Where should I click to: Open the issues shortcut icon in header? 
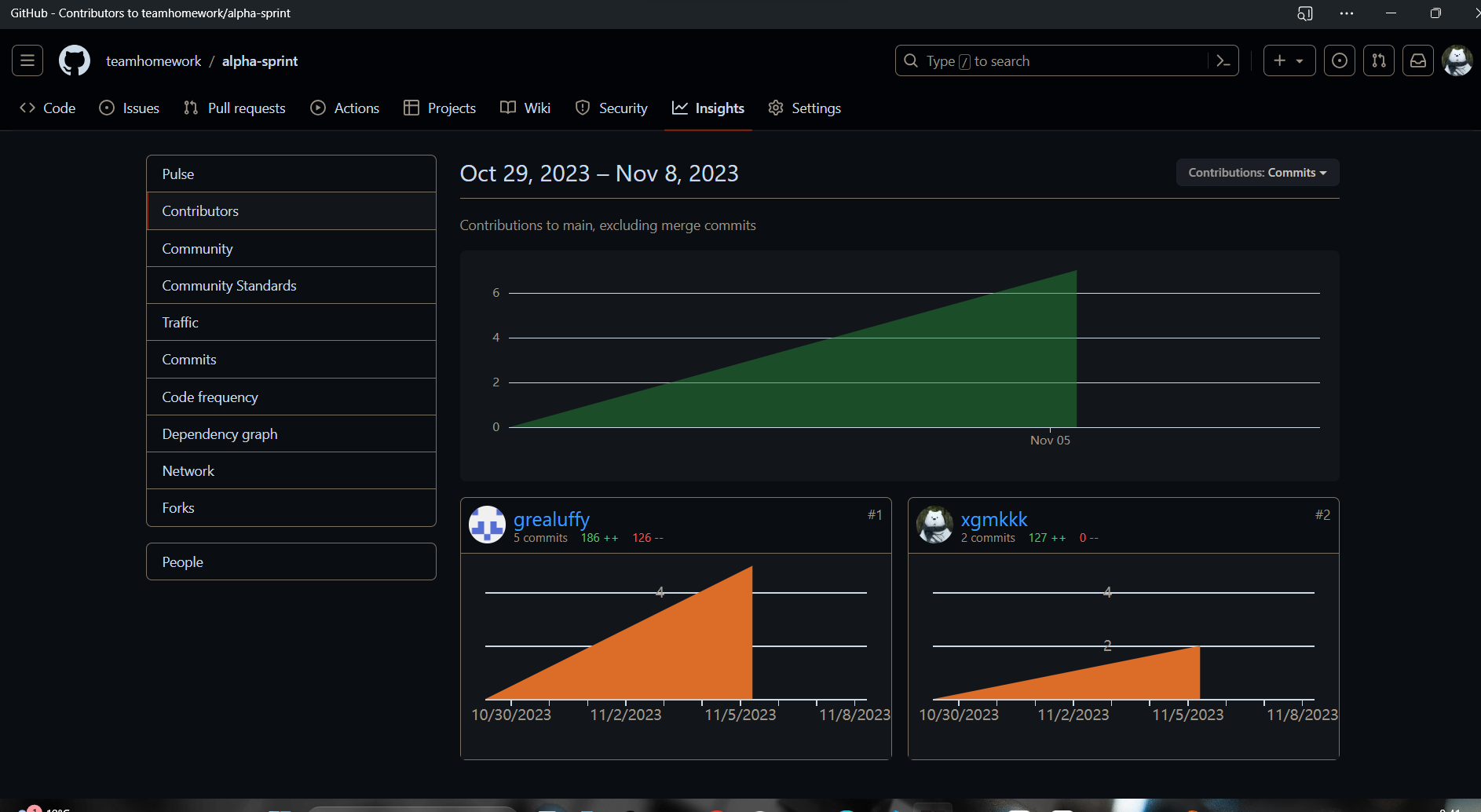coord(1340,60)
